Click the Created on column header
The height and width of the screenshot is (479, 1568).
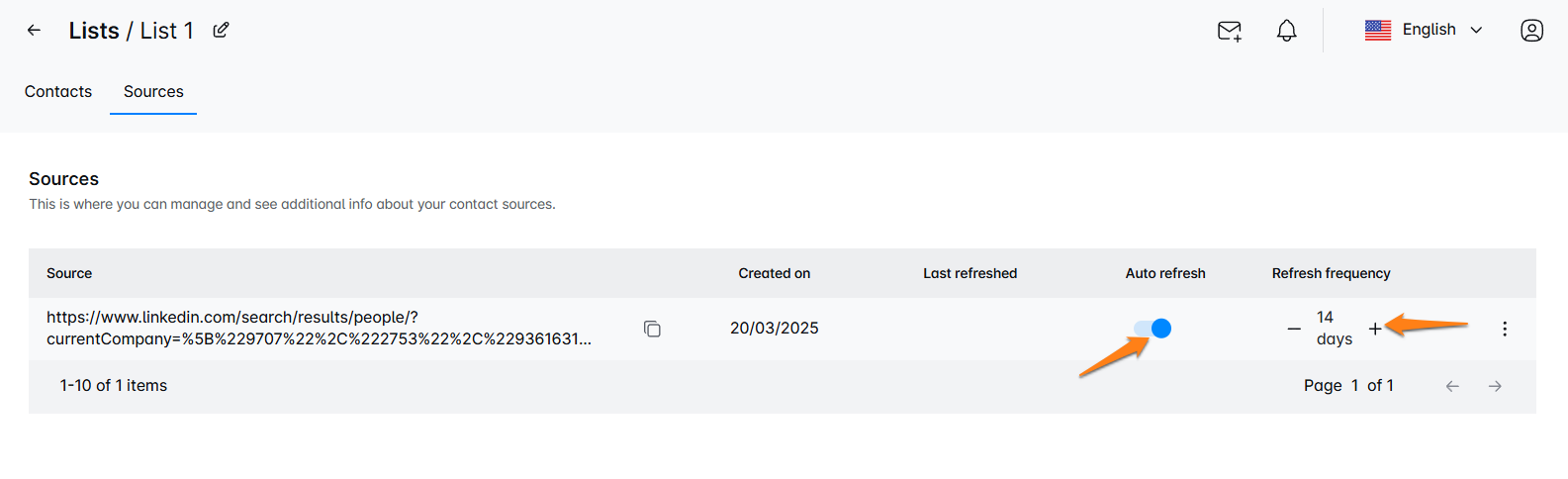[774, 273]
